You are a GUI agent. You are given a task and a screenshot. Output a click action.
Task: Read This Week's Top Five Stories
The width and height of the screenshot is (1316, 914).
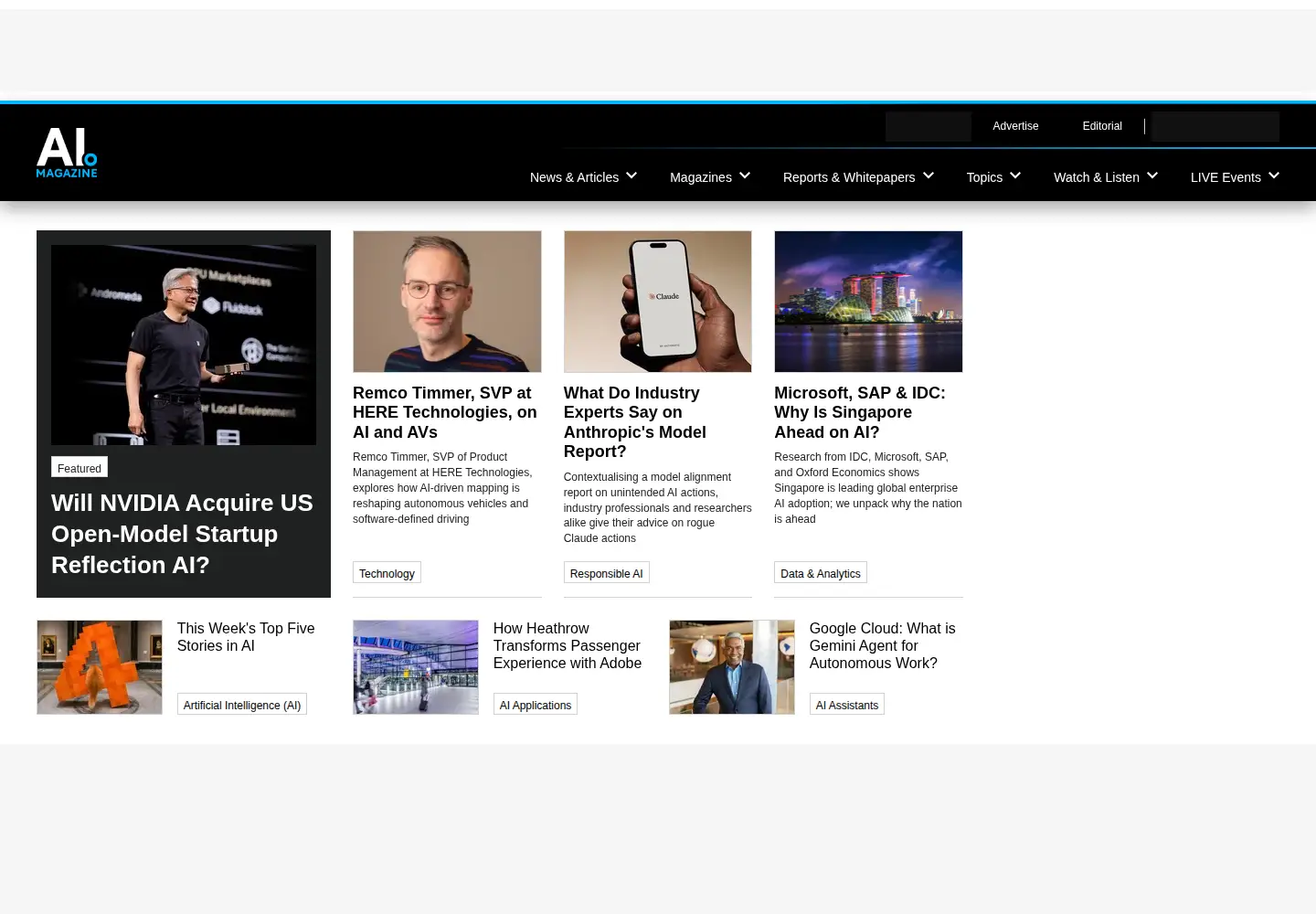pyautogui.click(x=246, y=637)
